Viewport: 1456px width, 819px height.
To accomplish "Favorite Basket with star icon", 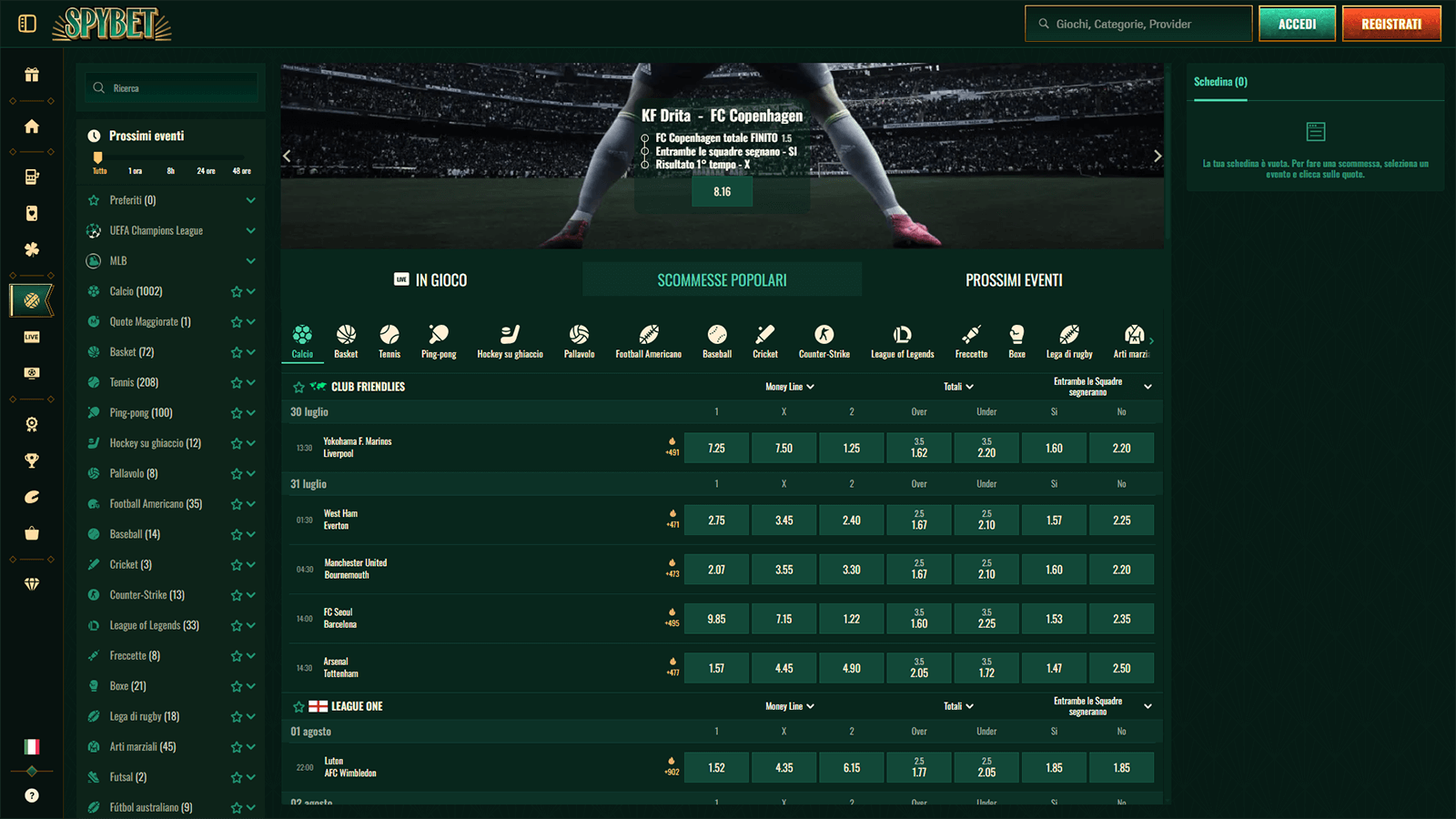I will [237, 352].
